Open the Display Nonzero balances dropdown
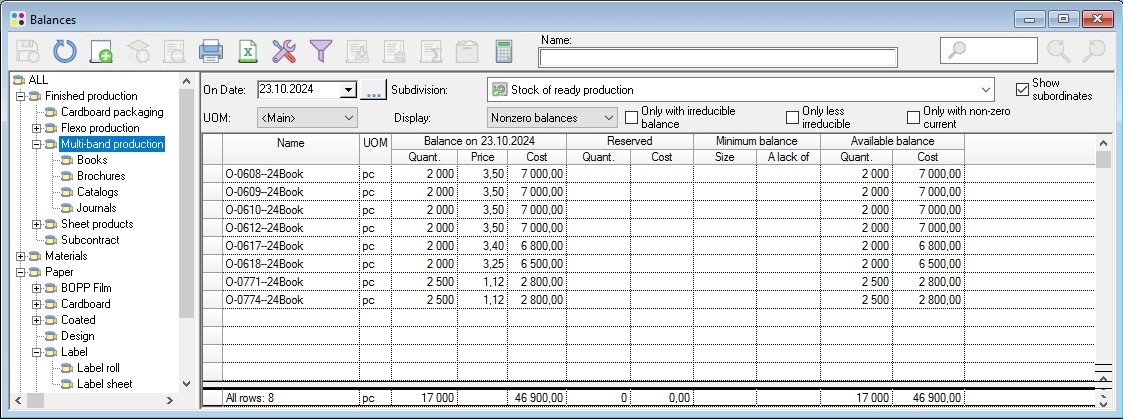The image size is (1123, 419). 553,118
